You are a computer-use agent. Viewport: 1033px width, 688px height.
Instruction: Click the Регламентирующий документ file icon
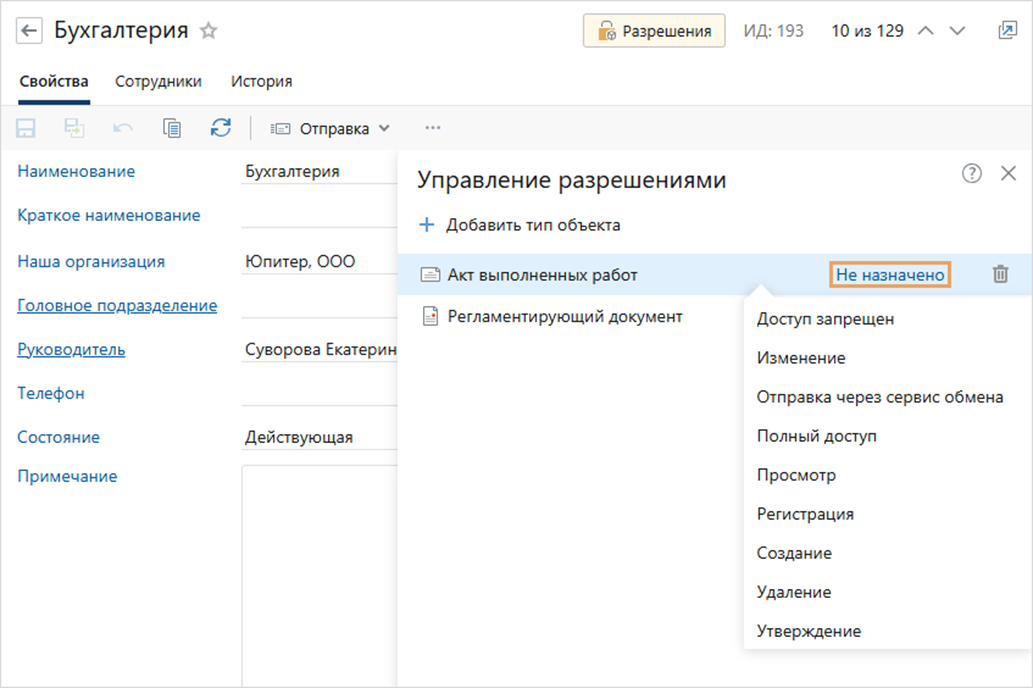[x=430, y=316]
